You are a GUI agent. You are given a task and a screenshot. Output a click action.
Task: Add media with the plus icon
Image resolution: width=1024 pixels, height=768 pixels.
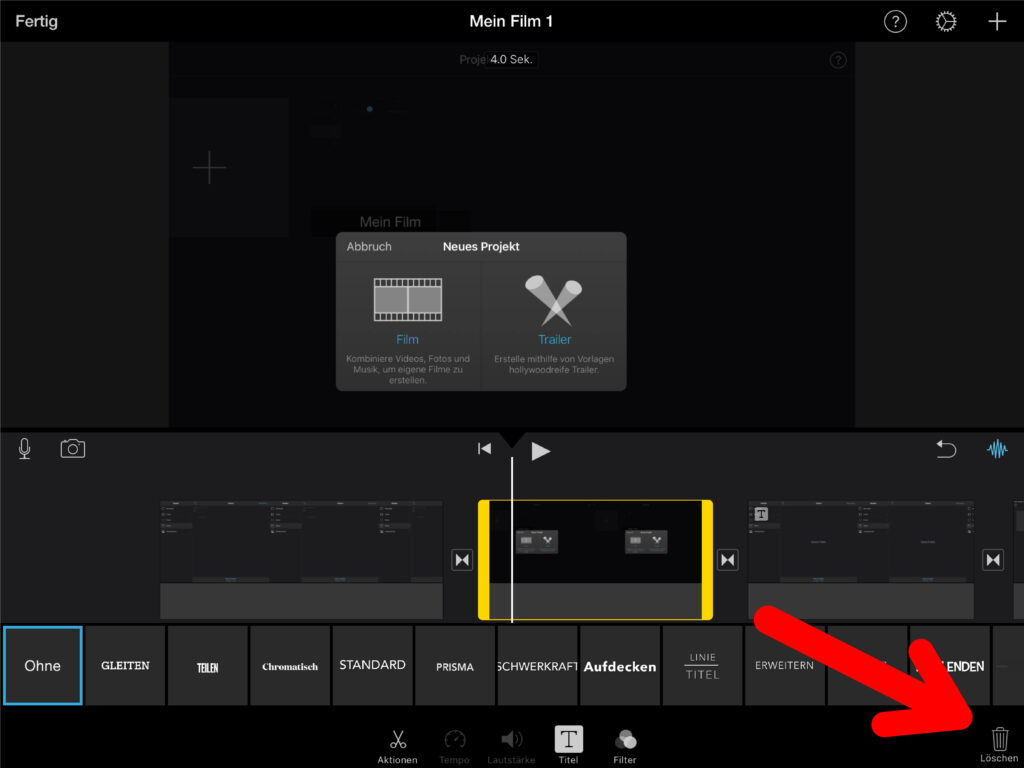tap(997, 22)
